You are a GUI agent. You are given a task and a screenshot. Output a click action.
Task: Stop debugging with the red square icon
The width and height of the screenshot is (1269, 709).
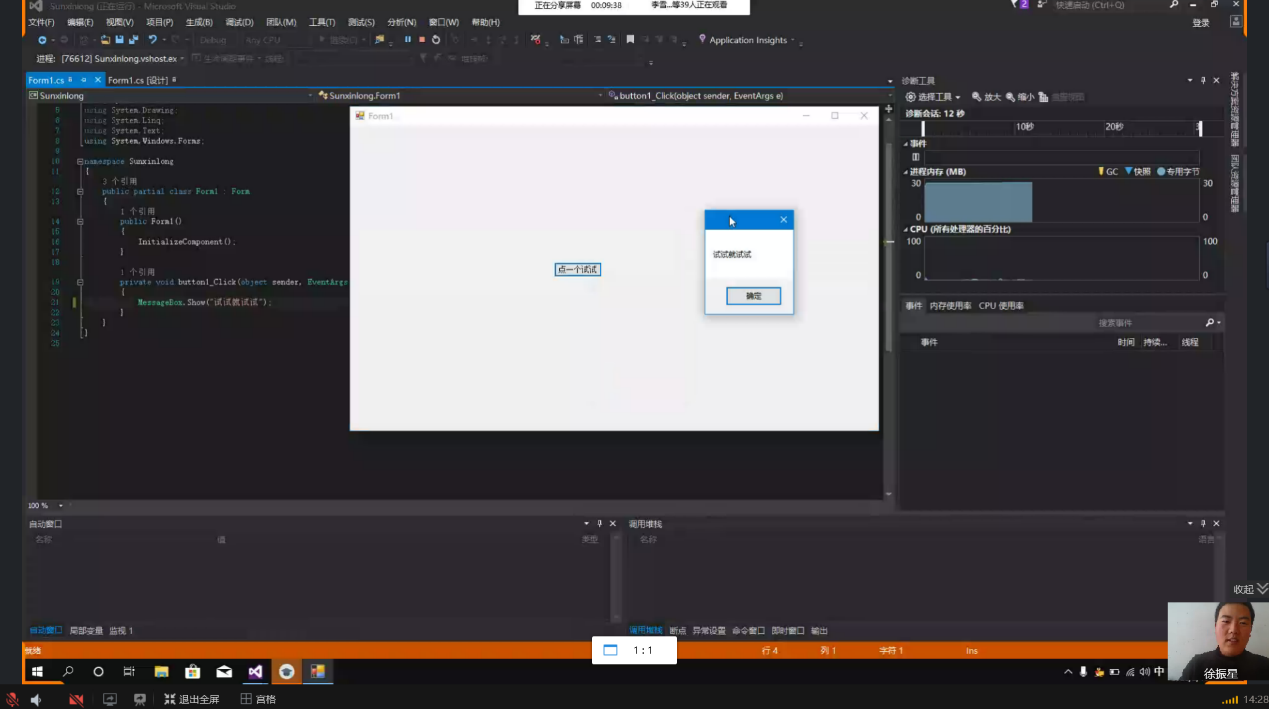click(422, 40)
